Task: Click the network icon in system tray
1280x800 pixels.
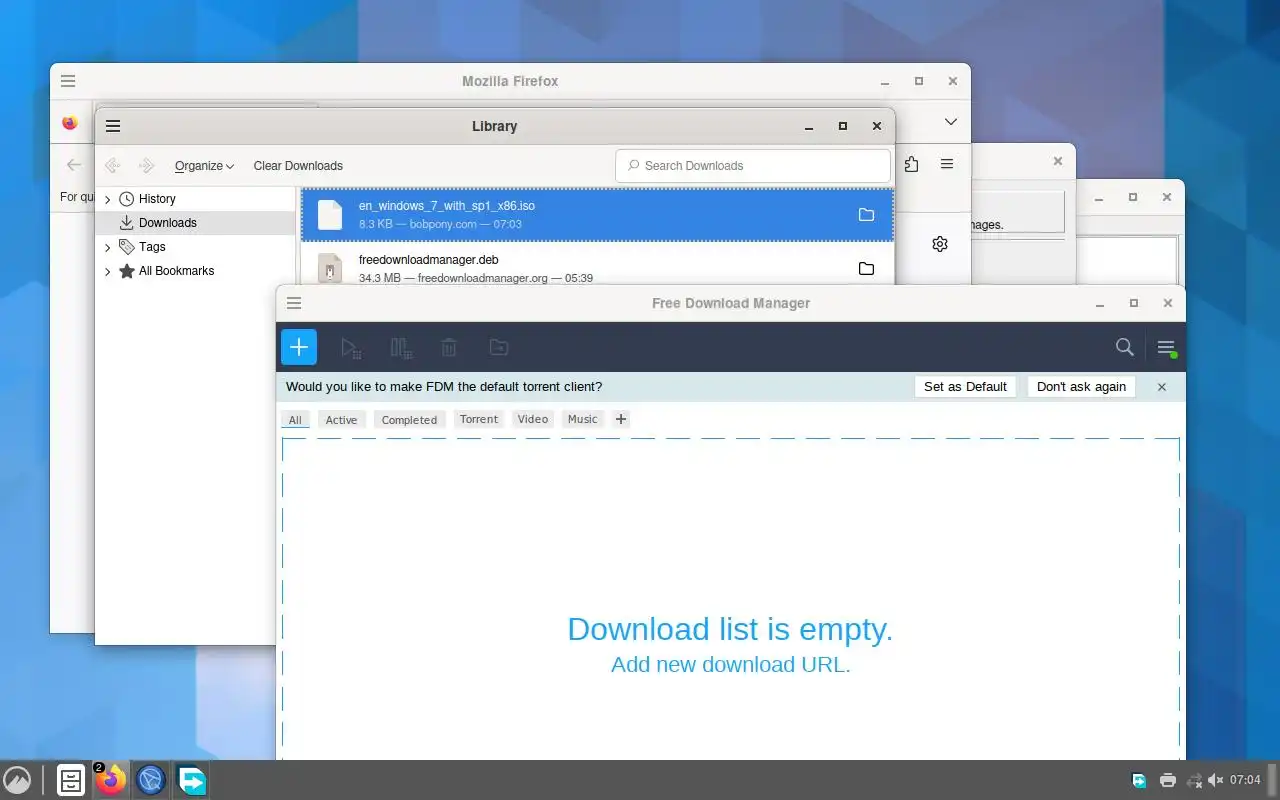Action: tap(1193, 780)
